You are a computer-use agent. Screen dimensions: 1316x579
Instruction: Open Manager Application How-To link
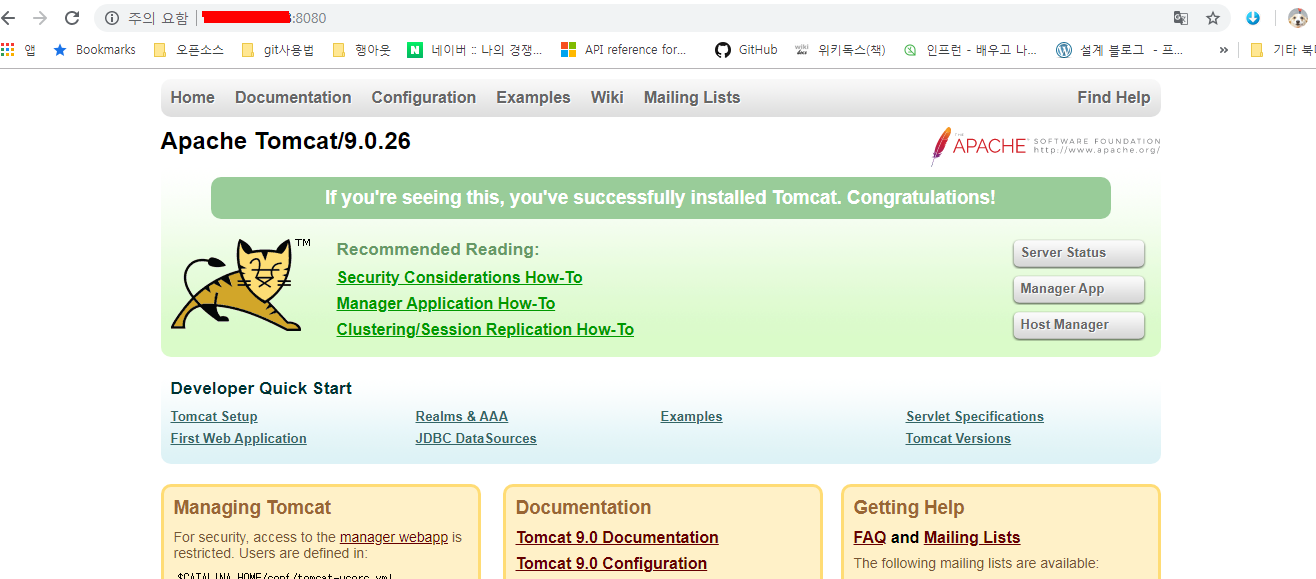click(x=445, y=303)
